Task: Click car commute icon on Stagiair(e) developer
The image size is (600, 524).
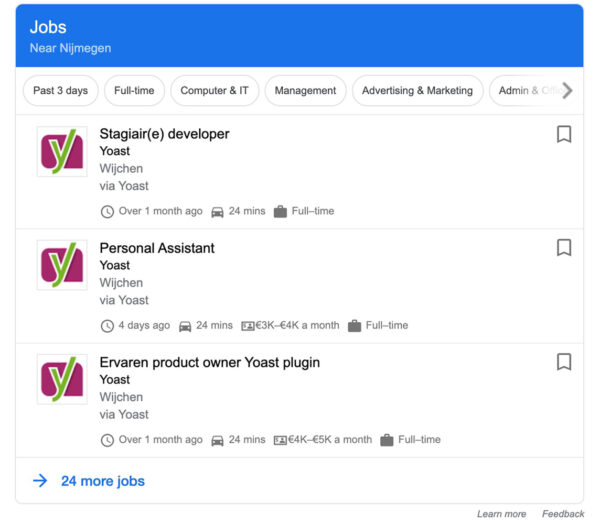Action: pyautogui.click(x=217, y=212)
